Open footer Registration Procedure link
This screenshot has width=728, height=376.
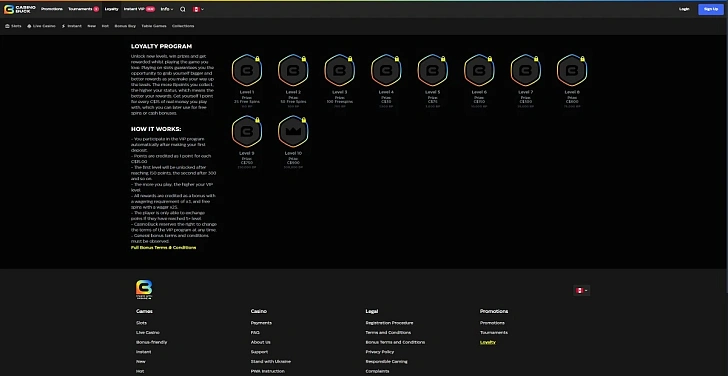click(x=389, y=323)
